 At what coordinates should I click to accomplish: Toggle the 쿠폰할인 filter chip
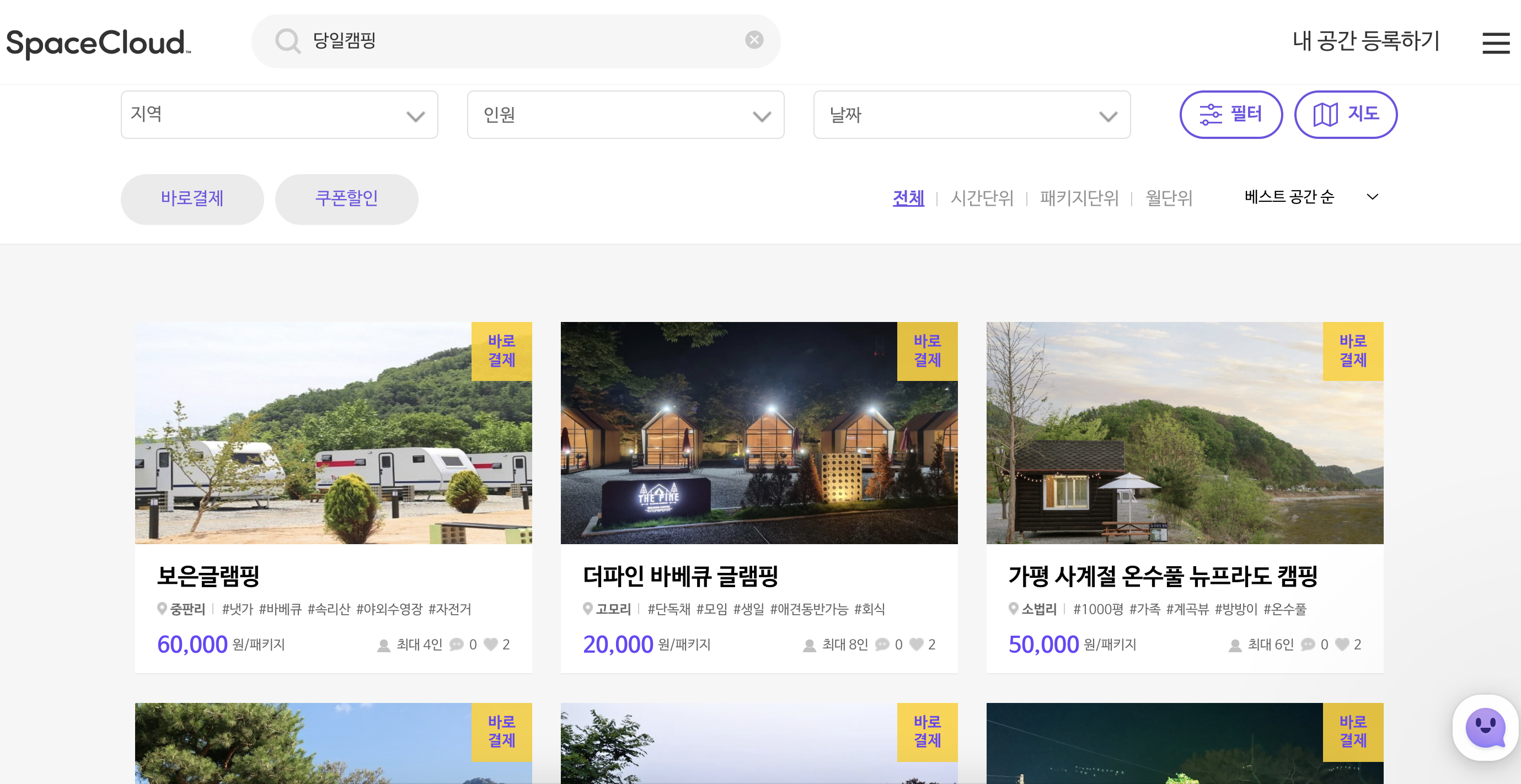[x=346, y=199]
